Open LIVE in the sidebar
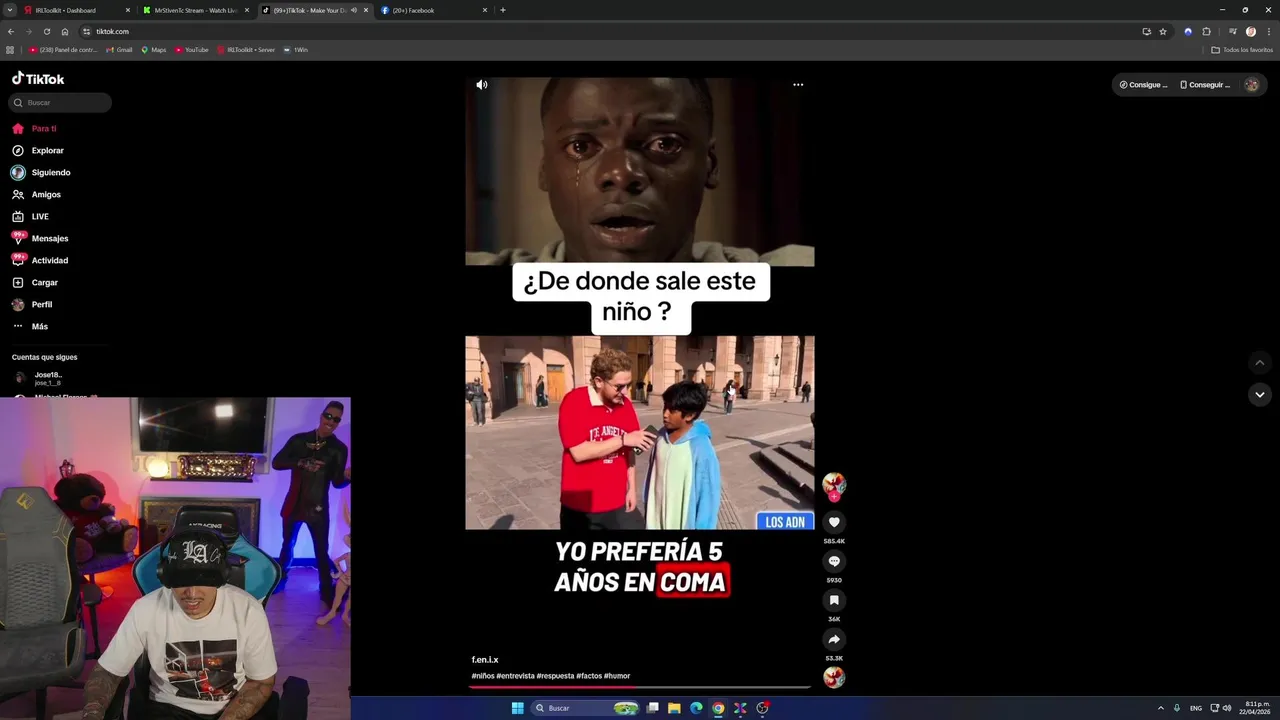The width and height of the screenshot is (1280, 720). pyautogui.click(x=30, y=217)
